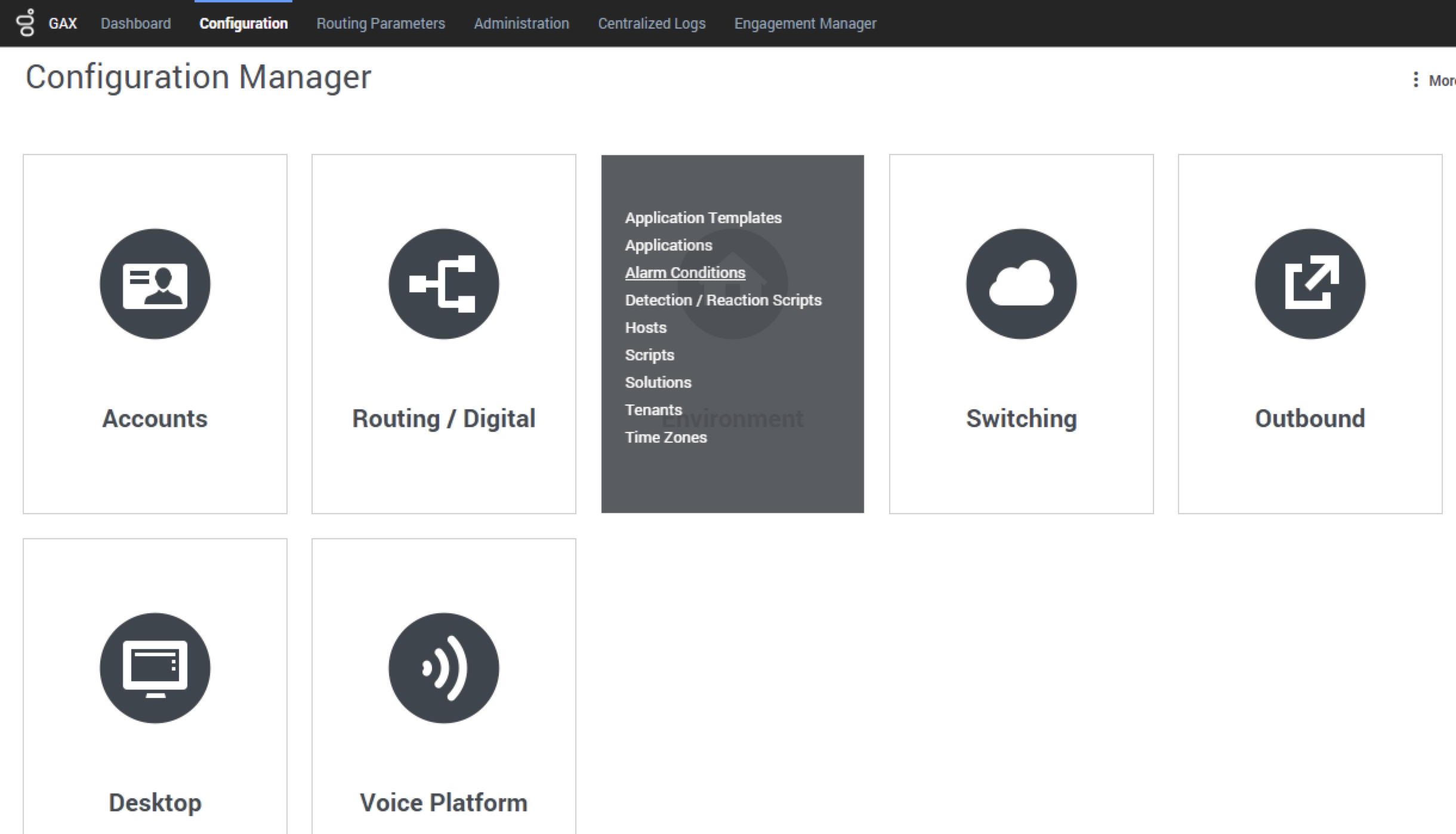Click the Voice Platform sound wave icon
Screen dimensions: 1456x834
pos(443,668)
